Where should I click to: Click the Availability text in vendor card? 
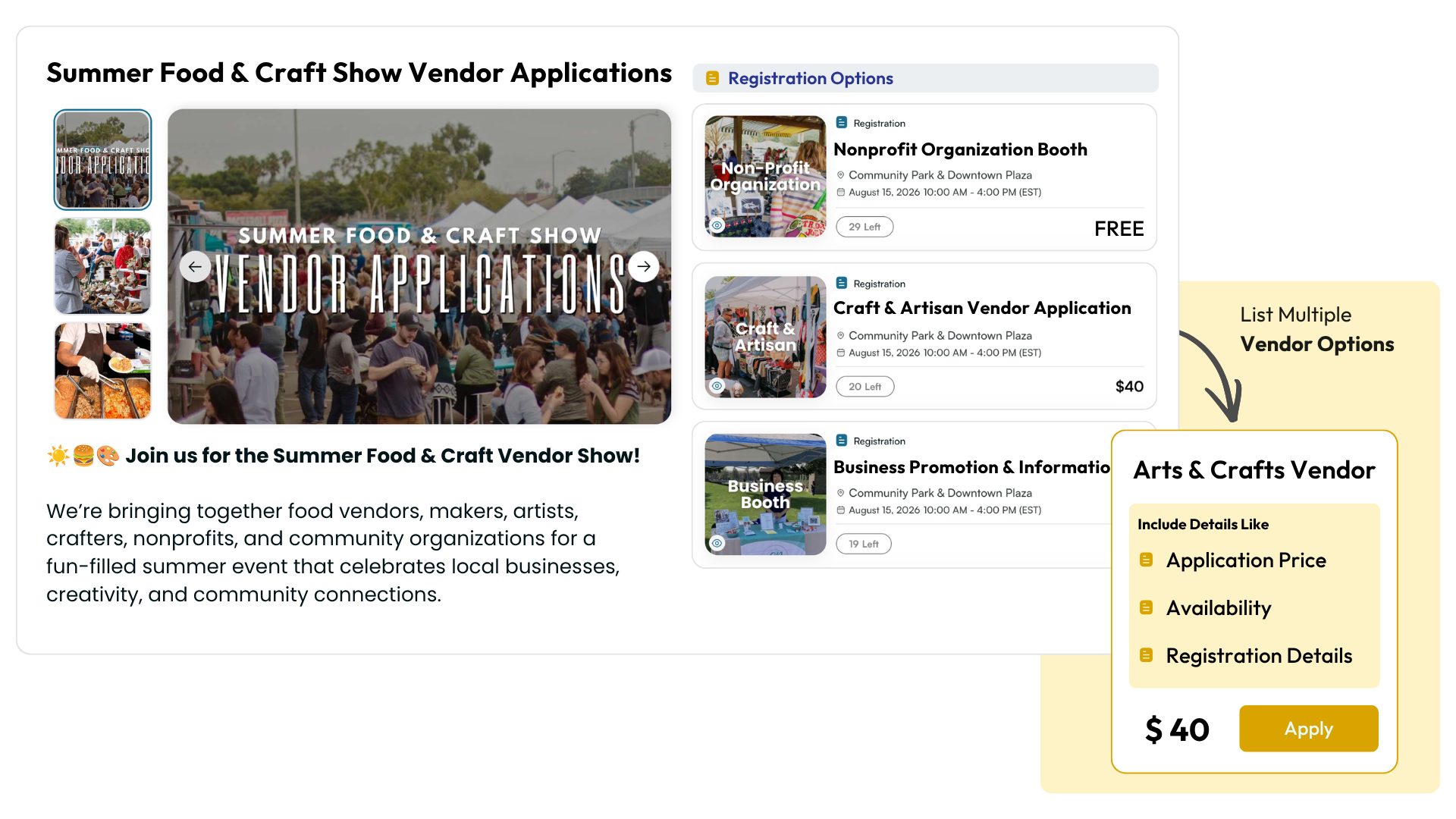1219,608
